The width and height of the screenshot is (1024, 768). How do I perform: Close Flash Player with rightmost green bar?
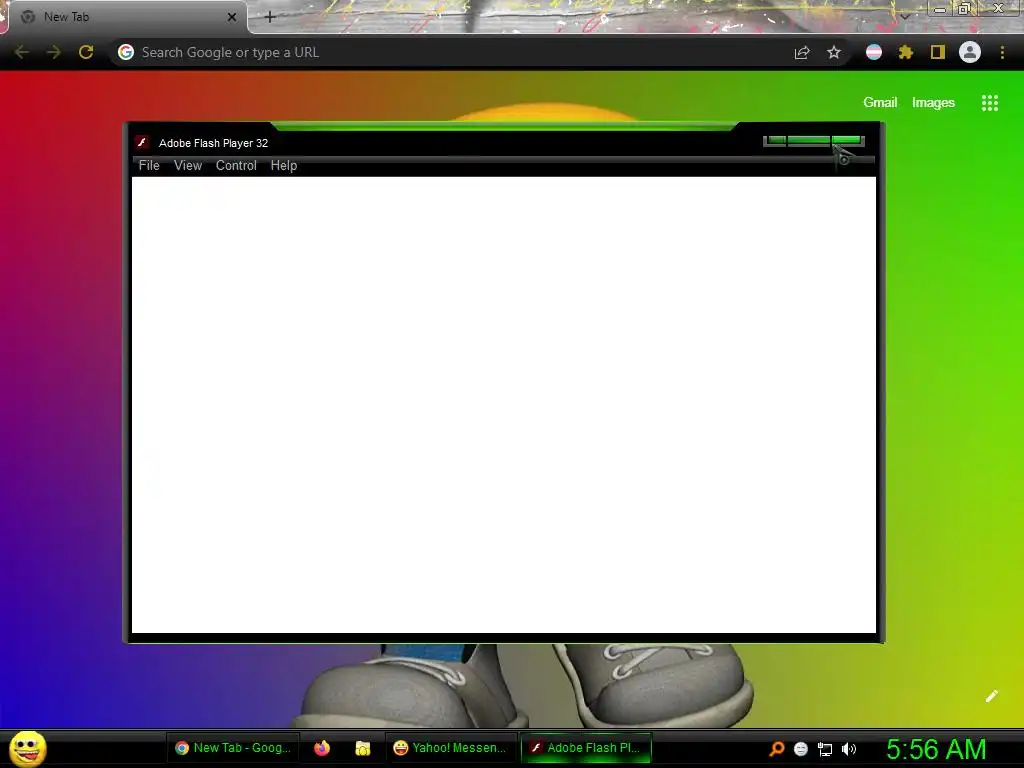click(x=848, y=140)
